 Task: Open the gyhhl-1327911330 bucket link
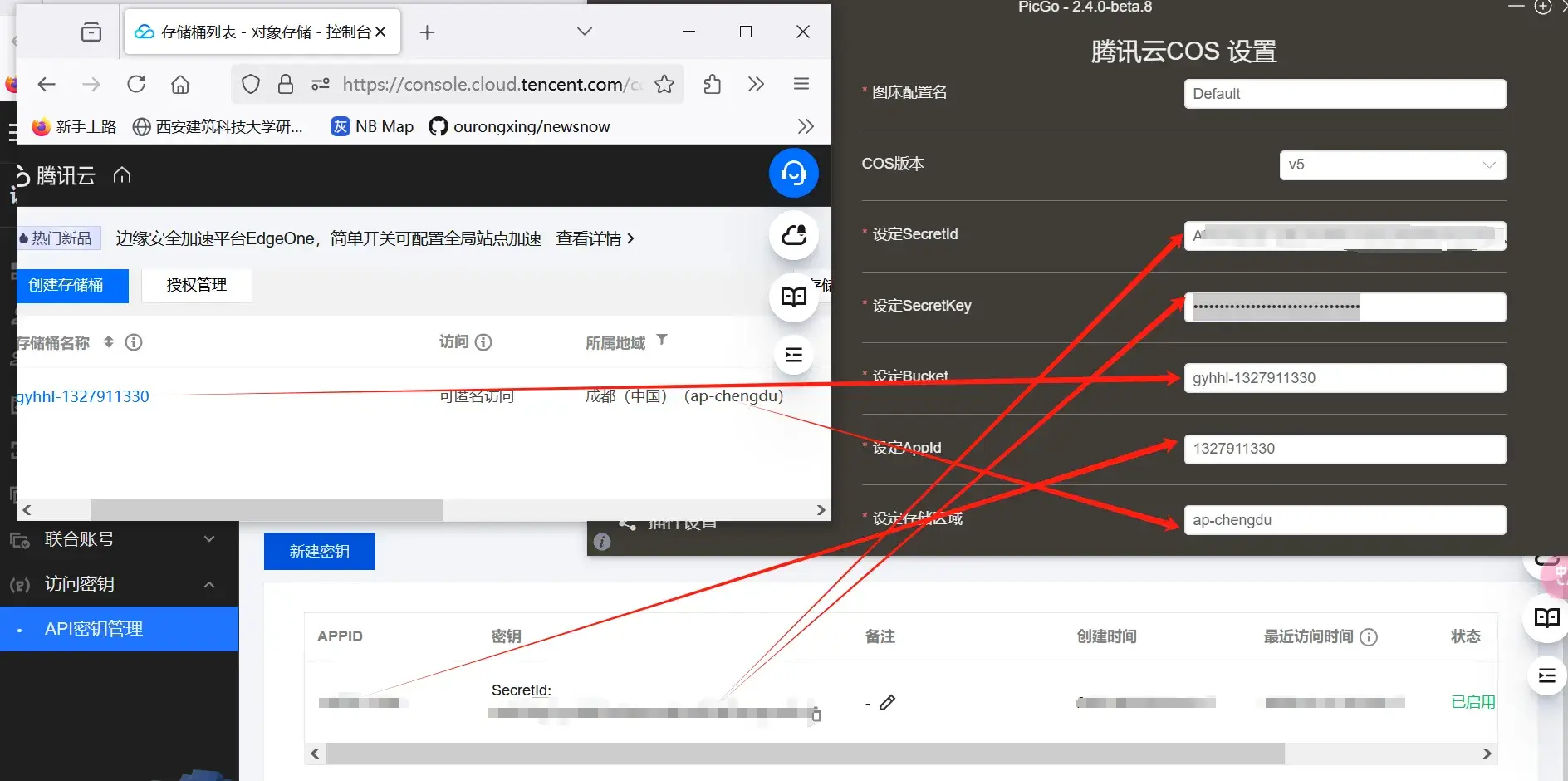tap(83, 396)
